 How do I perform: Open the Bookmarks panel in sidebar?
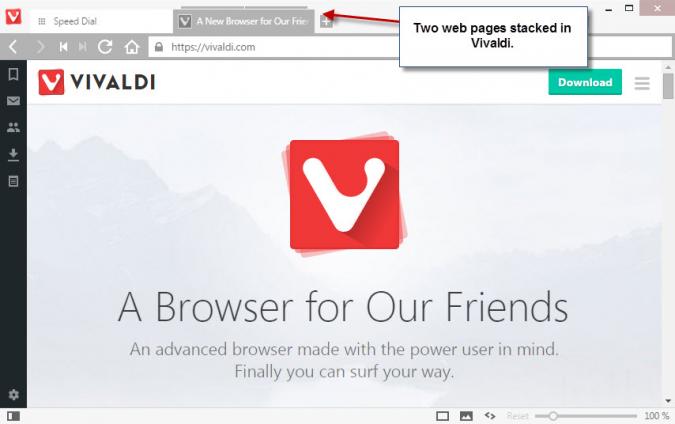tap(13, 74)
